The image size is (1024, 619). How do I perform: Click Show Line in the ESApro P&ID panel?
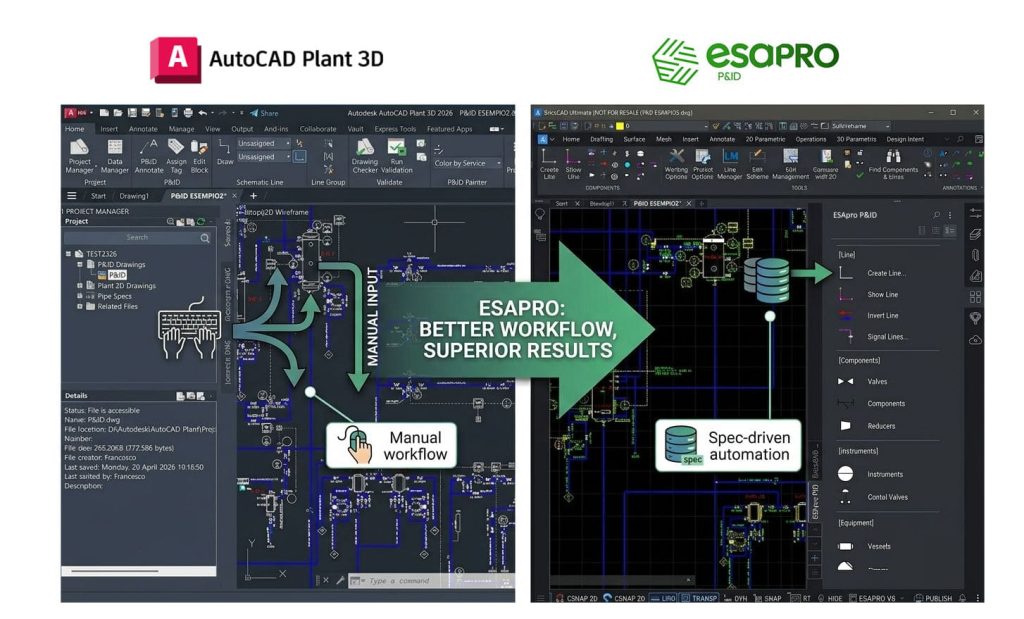click(x=869, y=294)
